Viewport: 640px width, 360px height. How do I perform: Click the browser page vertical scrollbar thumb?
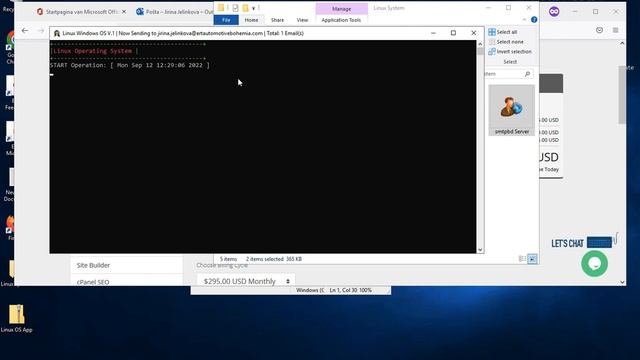(x=622, y=94)
